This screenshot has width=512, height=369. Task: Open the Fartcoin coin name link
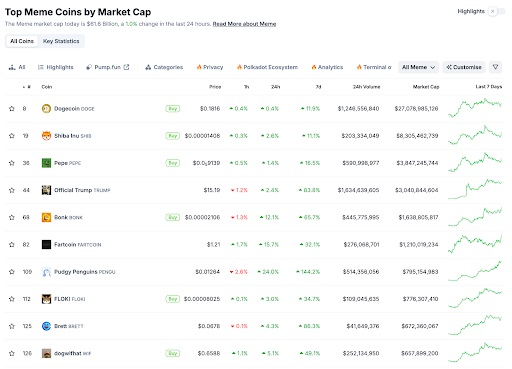[65, 245]
